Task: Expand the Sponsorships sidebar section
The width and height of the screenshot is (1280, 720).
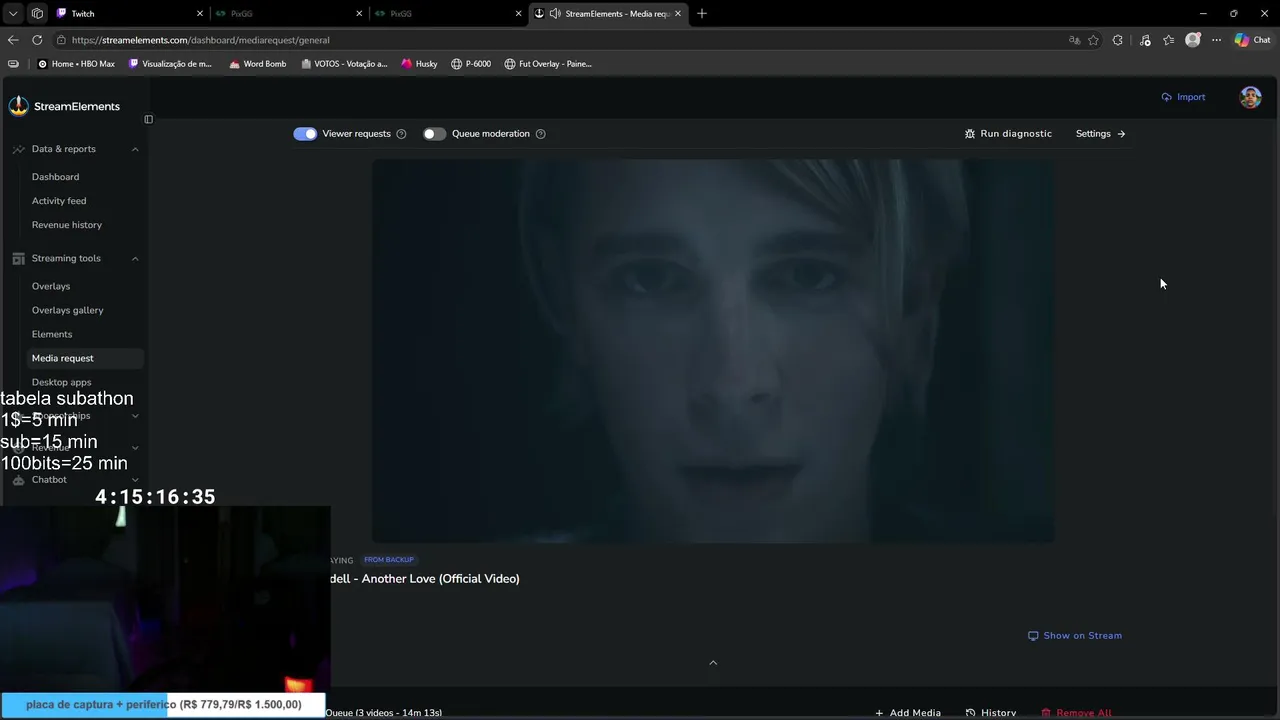Action: (135, 416)
